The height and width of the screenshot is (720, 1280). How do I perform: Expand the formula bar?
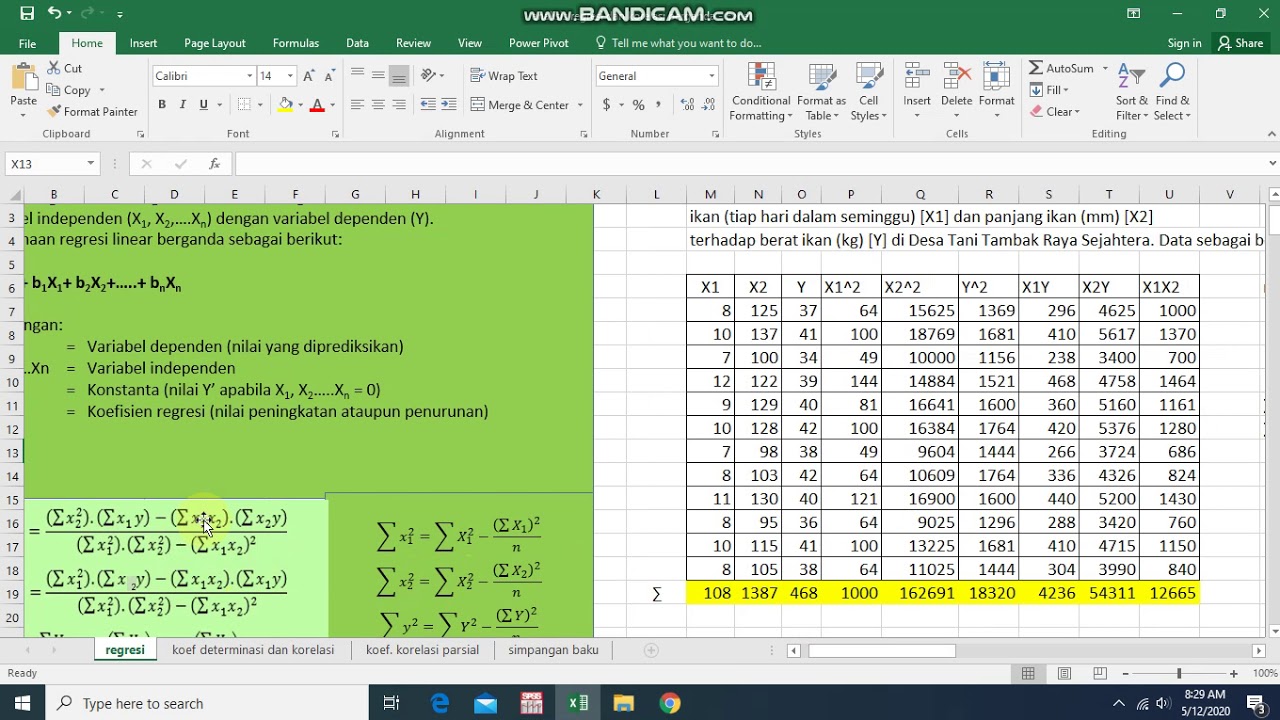[1272, 164]
